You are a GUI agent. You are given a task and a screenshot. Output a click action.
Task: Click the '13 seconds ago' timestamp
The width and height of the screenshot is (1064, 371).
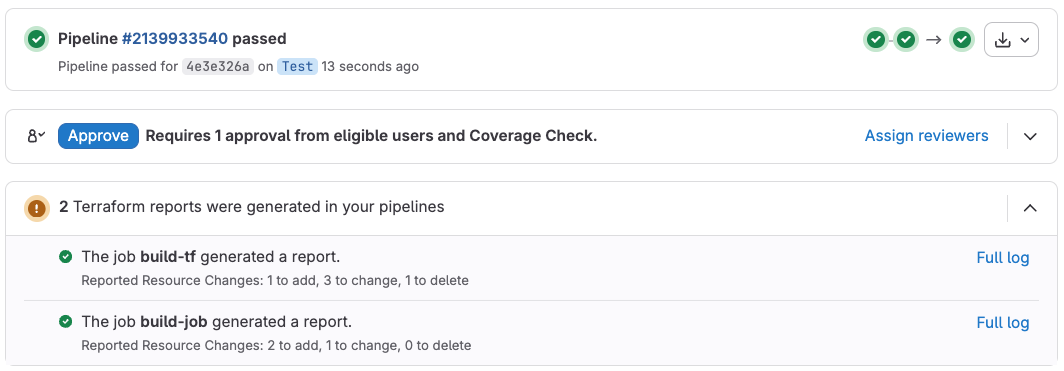coord(370,66)
